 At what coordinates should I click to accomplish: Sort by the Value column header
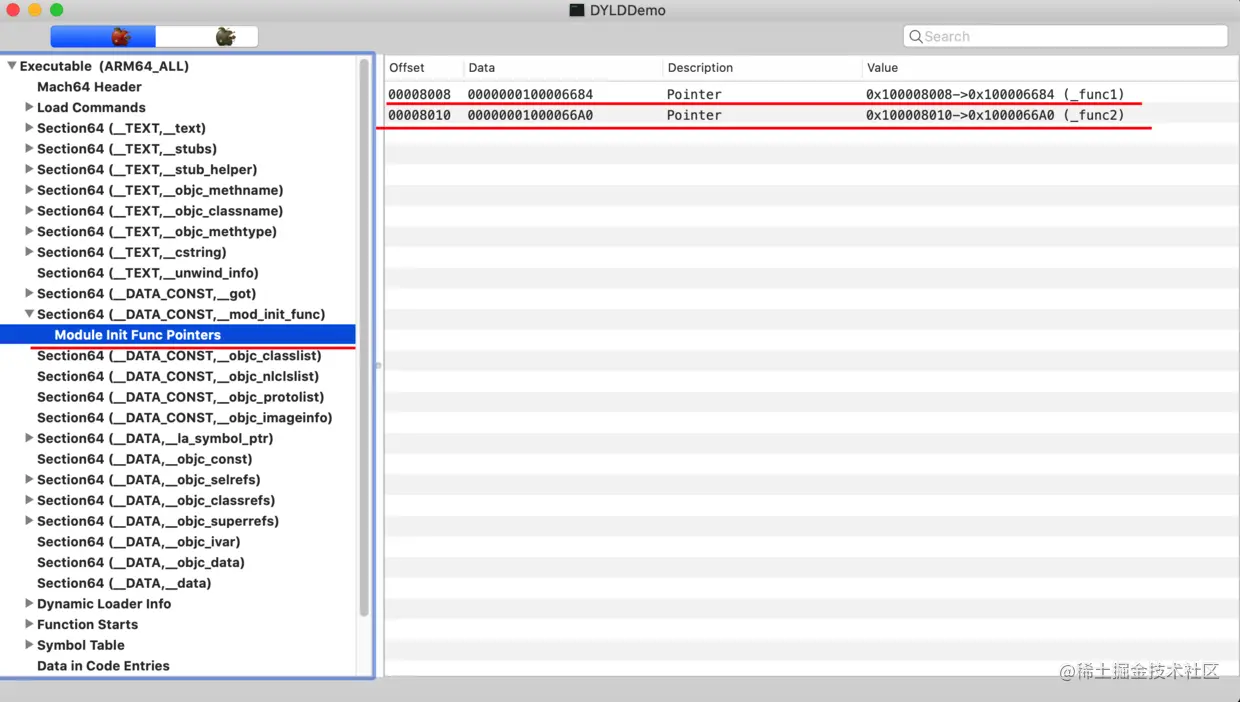(1050, 68)
